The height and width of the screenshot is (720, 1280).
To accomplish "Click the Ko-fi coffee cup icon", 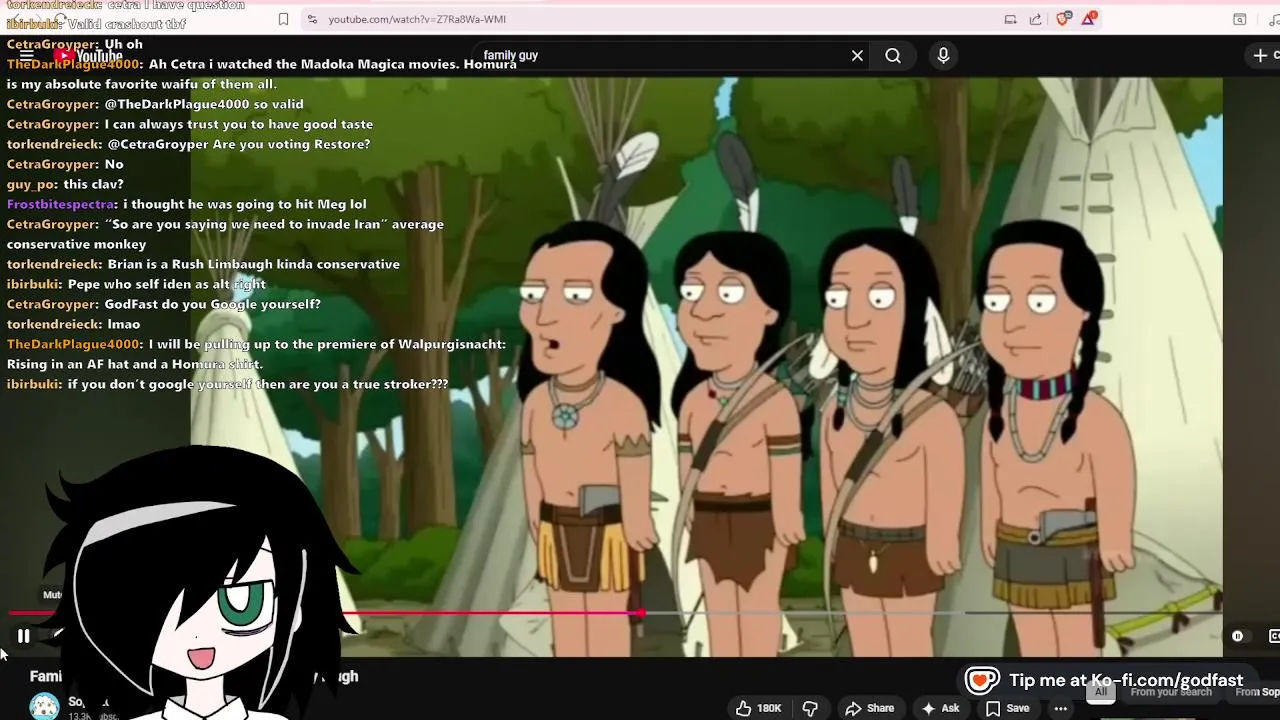I will click(x=981, y=680).
